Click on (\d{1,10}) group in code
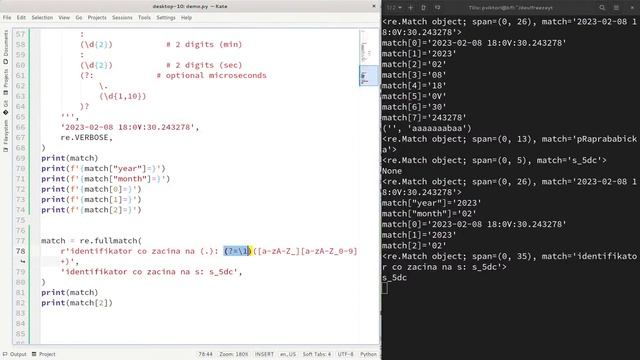Screen dimensions: 640x360 coord(122,96)
